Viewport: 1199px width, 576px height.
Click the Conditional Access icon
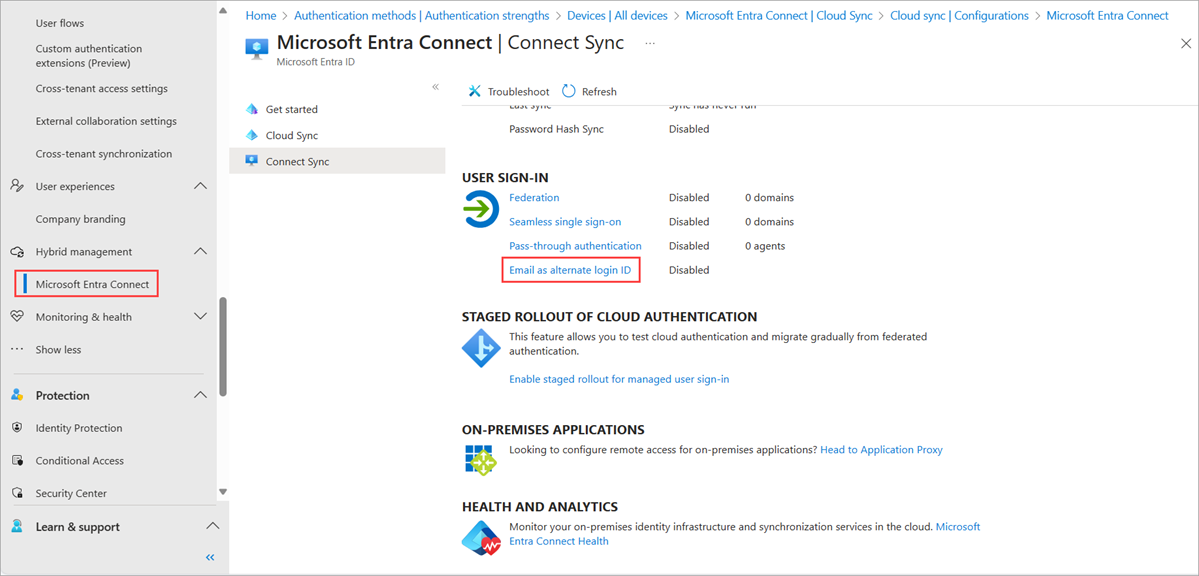click(18, 460)
